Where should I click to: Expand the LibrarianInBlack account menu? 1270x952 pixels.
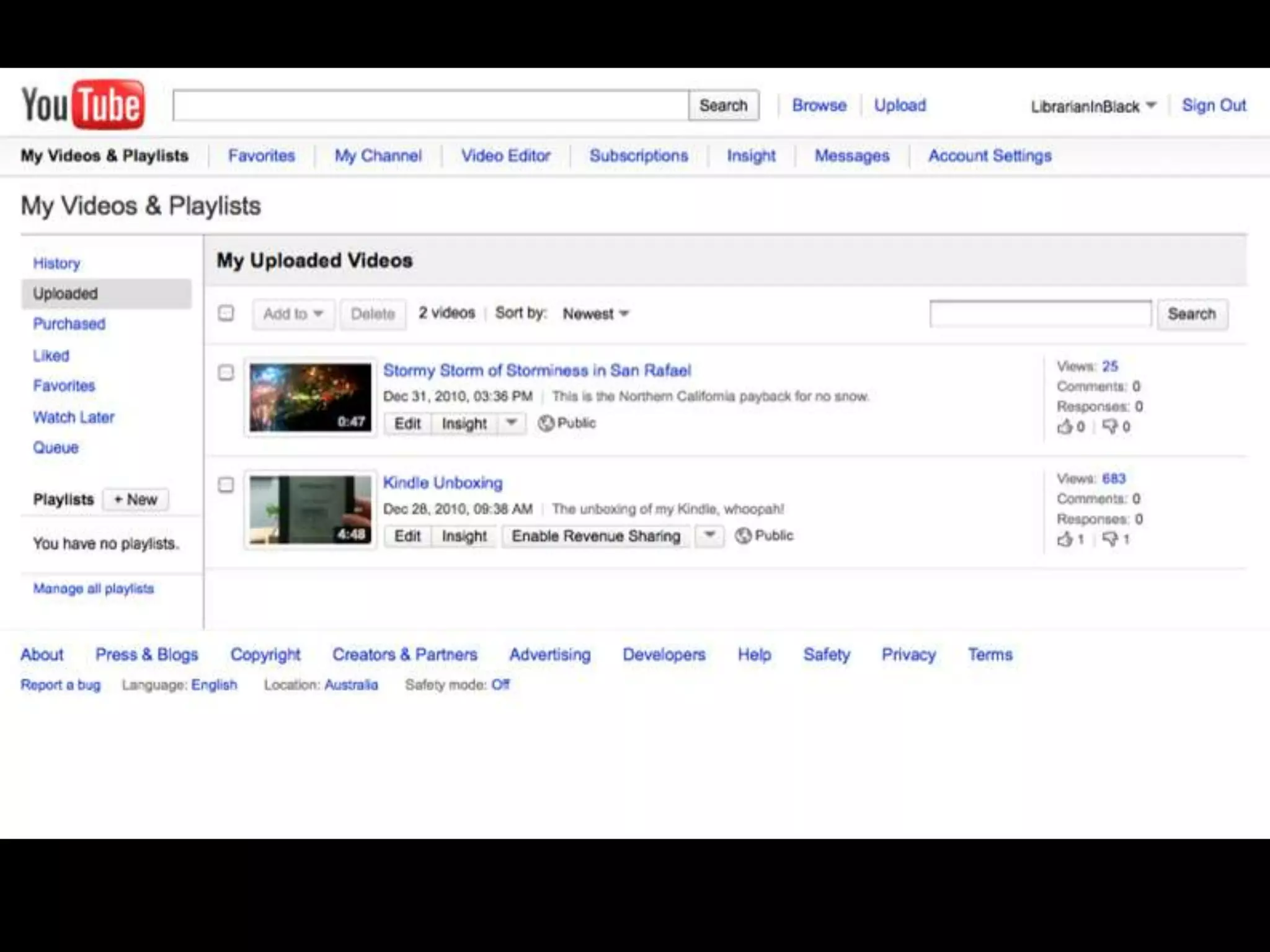pyautogui.click(x=1093, y=107)
